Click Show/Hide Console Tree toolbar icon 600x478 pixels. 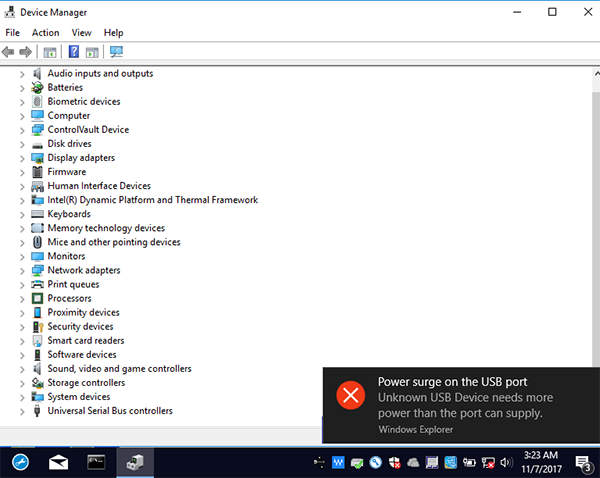[x=50, y=52]
